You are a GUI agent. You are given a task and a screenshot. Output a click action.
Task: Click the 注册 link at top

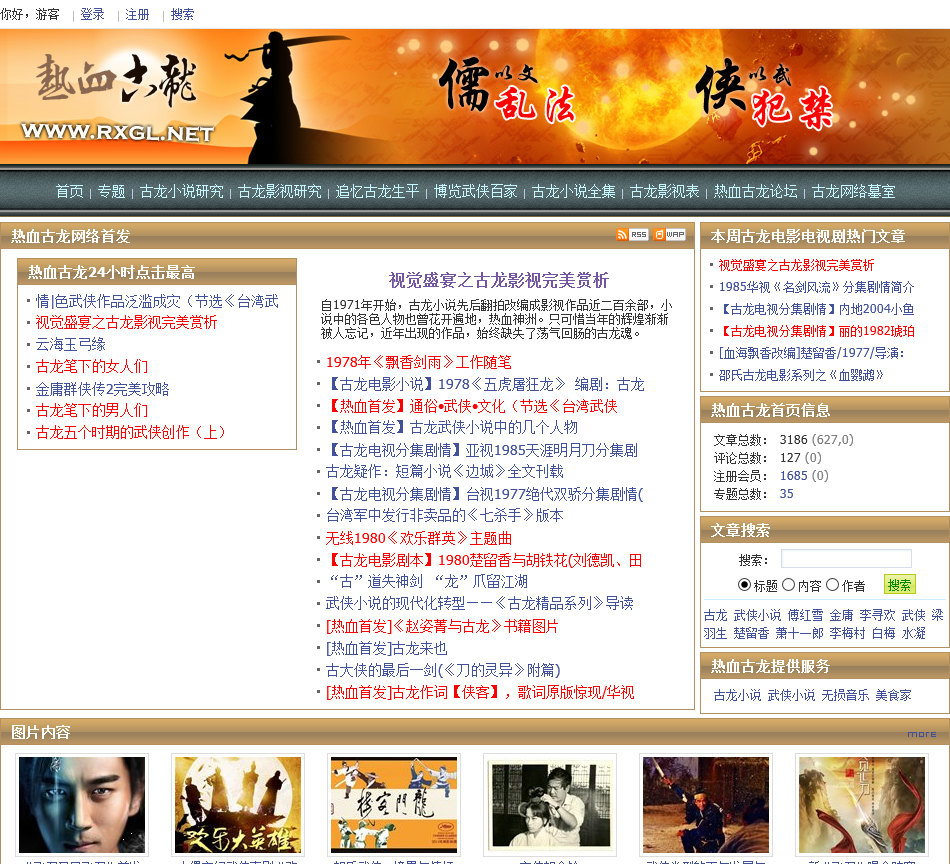[x=137, y=14]
